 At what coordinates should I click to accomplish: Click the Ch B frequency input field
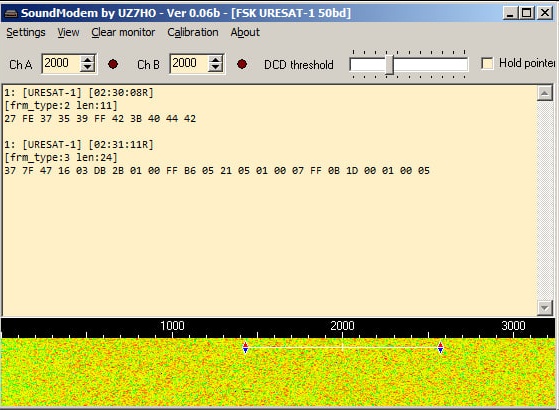tap(189, 63)
